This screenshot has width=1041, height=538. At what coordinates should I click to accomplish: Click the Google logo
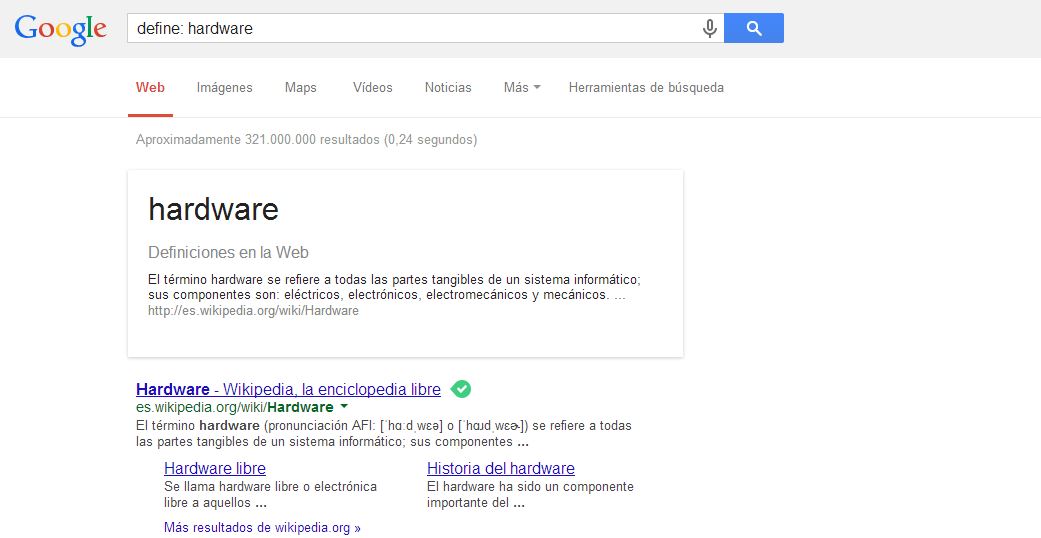60,29
